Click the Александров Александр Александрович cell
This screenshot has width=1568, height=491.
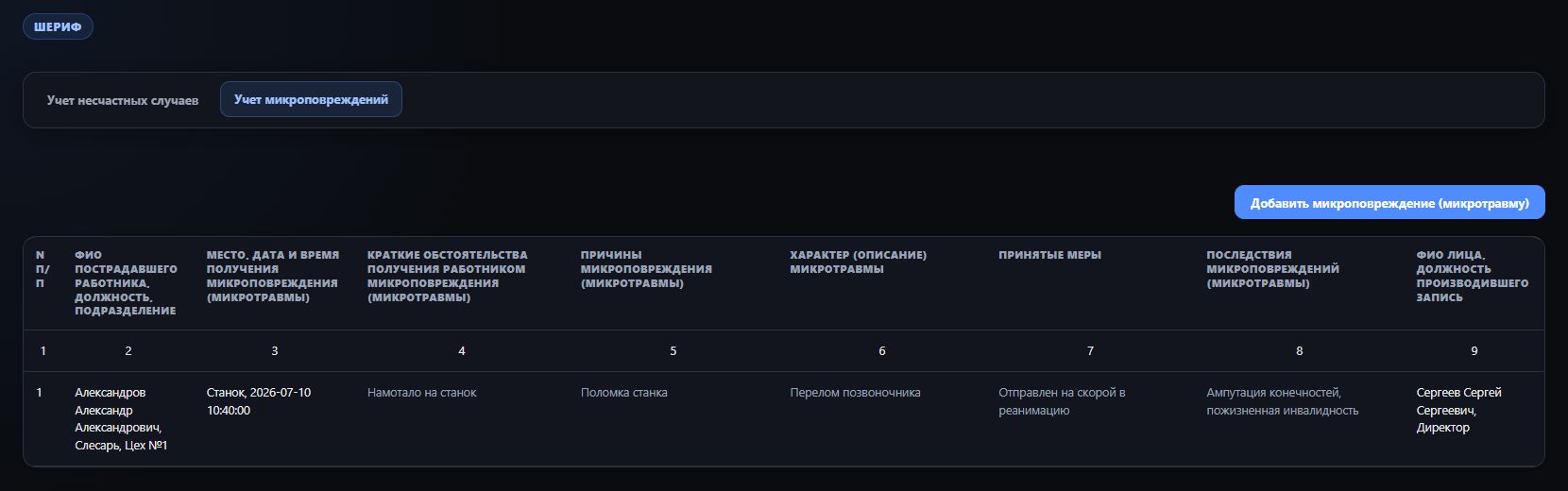click(x=121, y=418)
